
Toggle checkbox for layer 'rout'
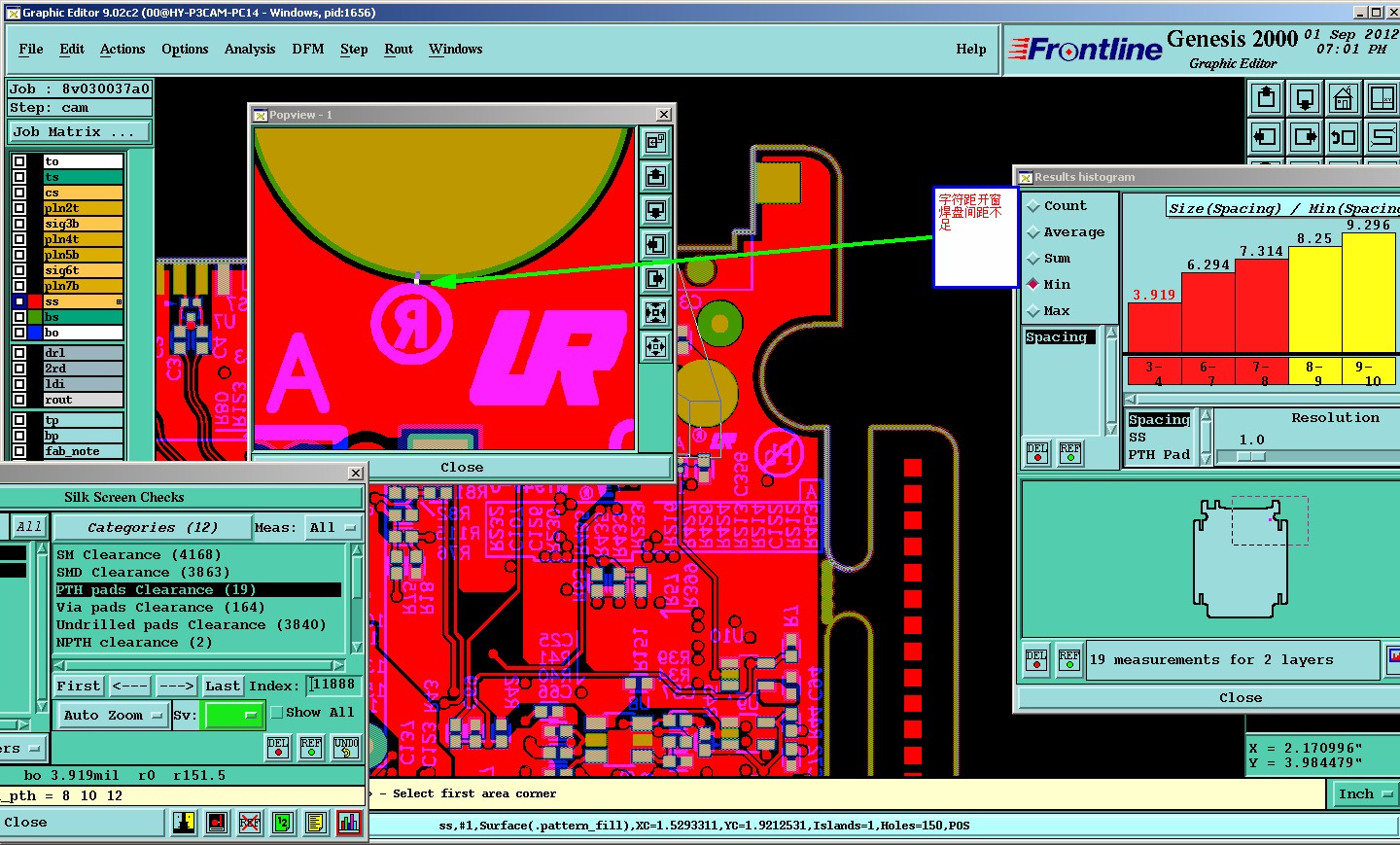coord(19,400)
